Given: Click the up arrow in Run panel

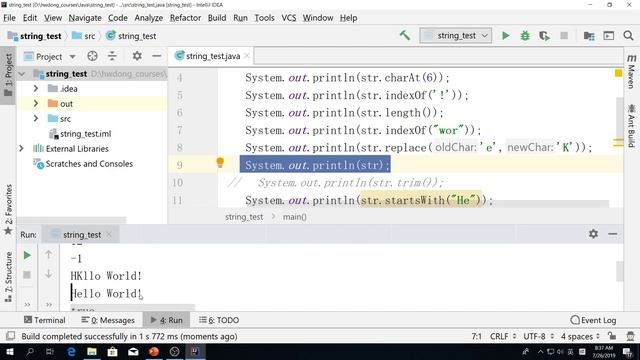Looking at the screenshot, I should click(48, 254).
